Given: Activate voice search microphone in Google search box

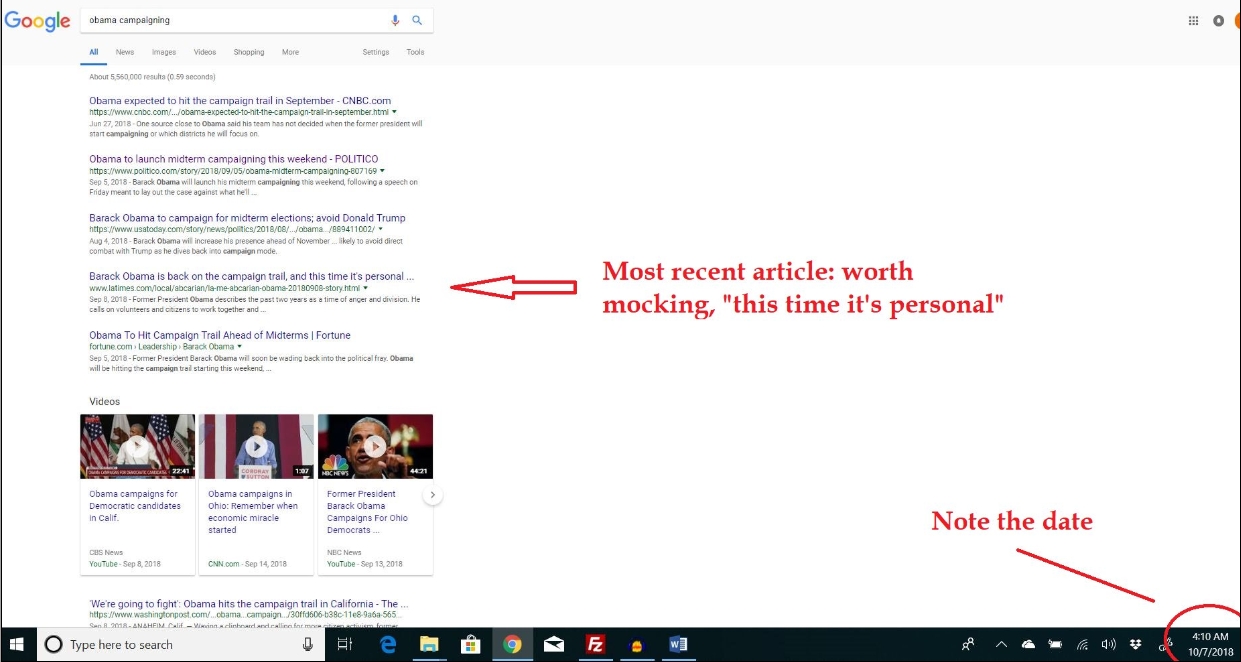Looking at the screenshot, I should (x=396, y=20).
